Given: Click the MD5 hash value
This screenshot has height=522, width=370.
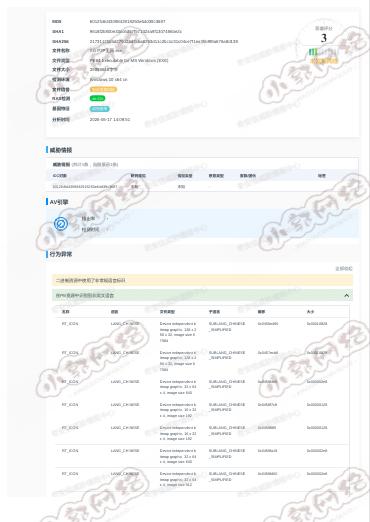Looking at the screenshot, I should (127, 21).
